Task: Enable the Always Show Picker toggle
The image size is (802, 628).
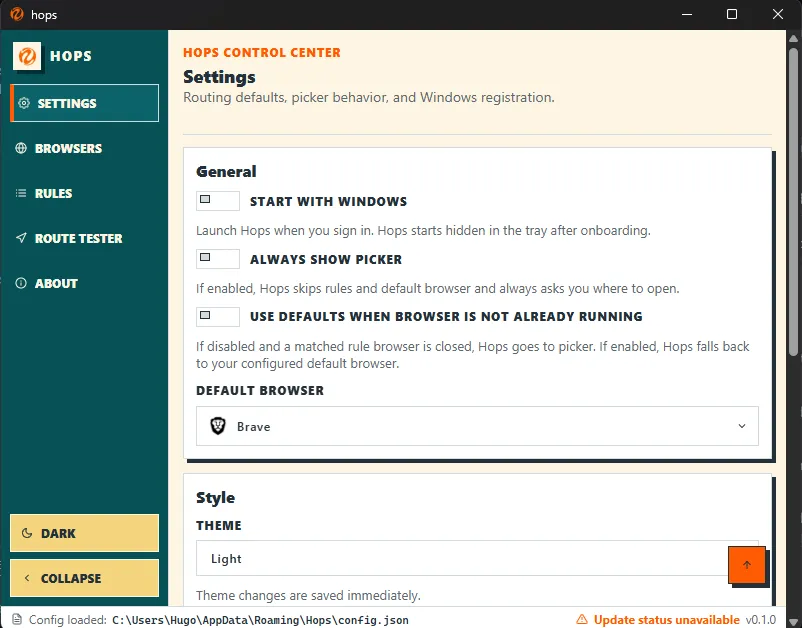Action: coord(218,259)
